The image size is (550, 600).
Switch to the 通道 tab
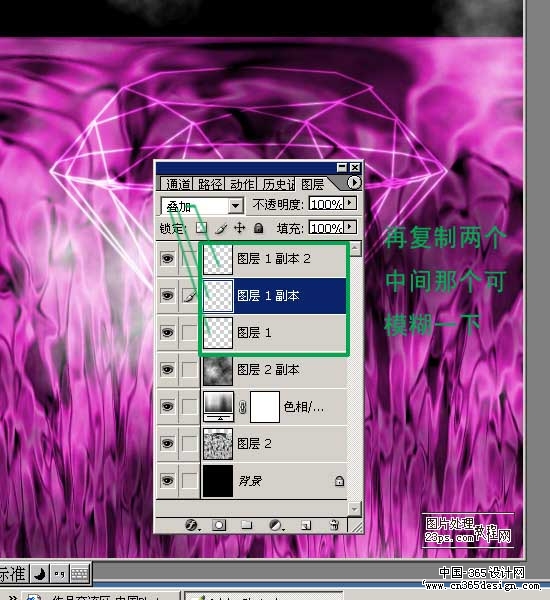click(177, 184)
